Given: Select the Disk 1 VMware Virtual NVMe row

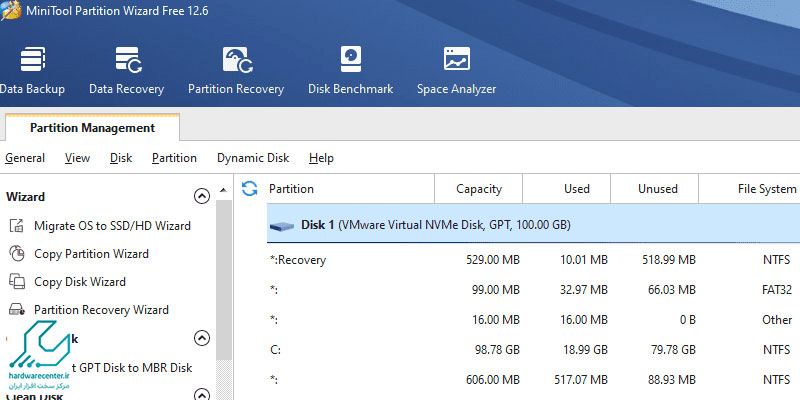Looking at the screenshot, I should pos(533,224).
